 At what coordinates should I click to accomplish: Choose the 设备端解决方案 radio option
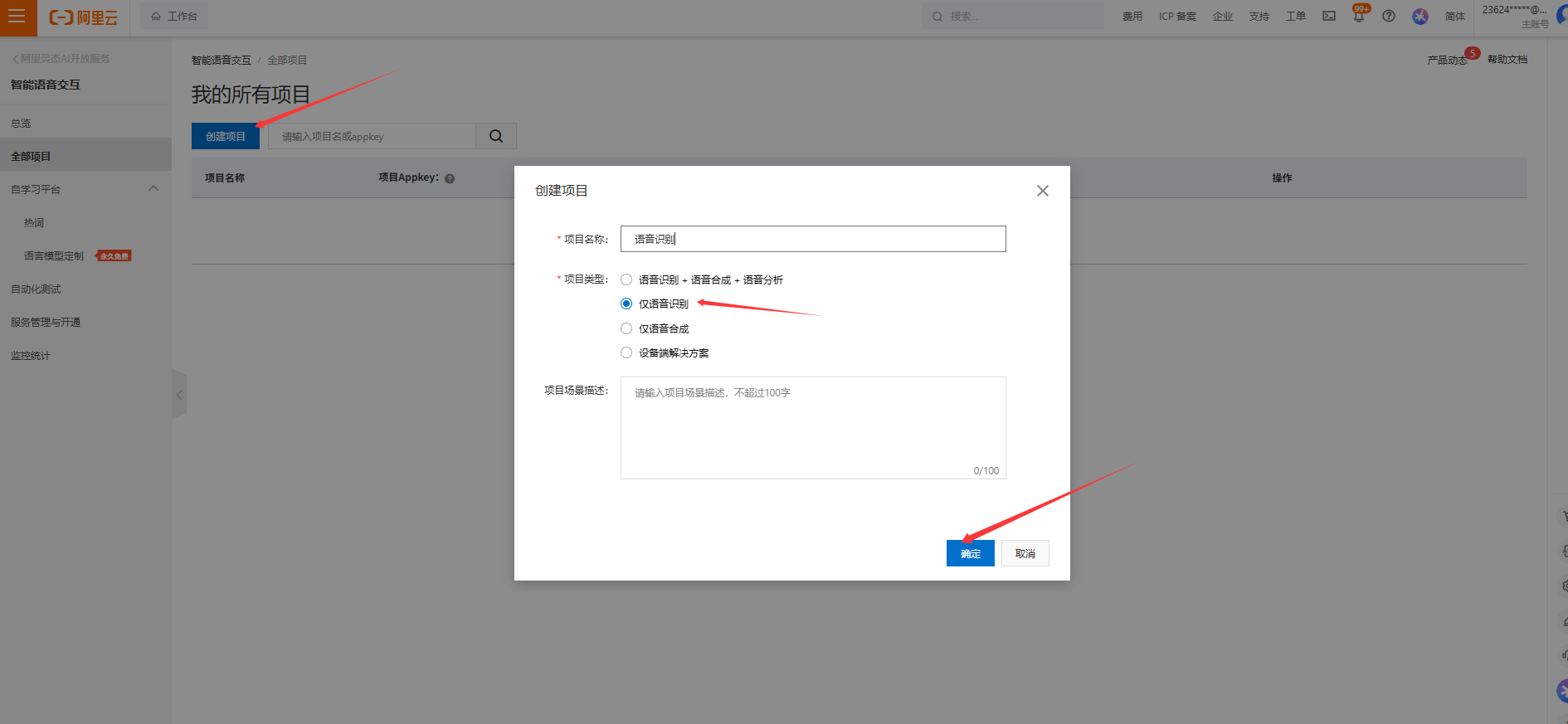point(626,352)
